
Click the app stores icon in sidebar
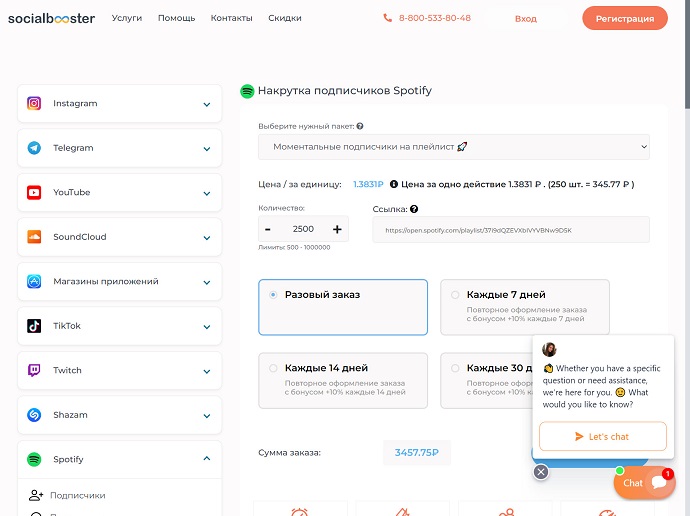(34, 281)
